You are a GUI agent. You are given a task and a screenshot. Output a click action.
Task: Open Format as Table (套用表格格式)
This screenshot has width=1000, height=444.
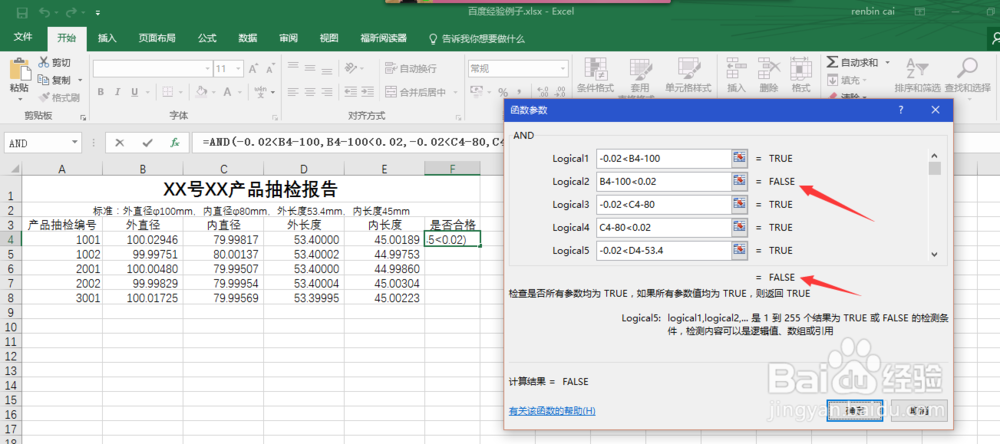pos(640,75)
